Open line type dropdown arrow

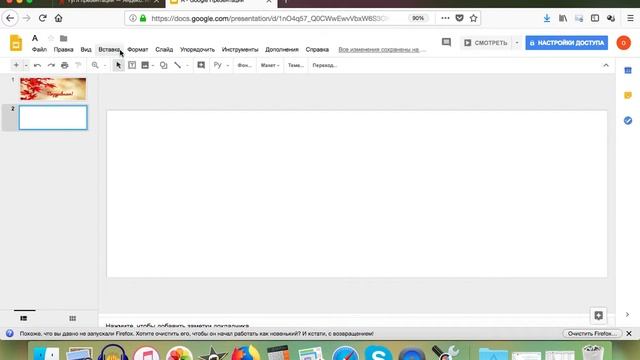187,65
